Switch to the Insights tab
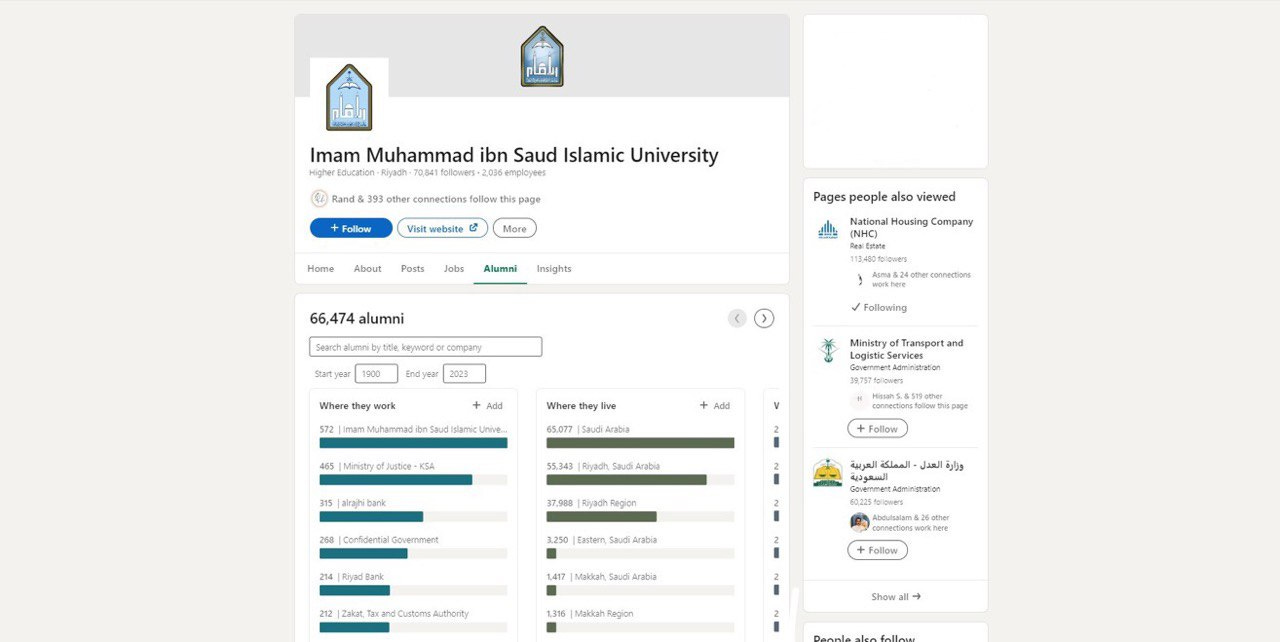 [x=554, y=268]
